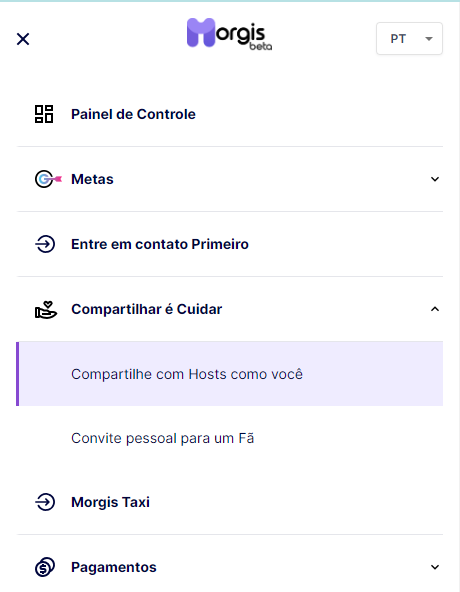Click the Entre em contato Primeiro arrow icon
This screenshot has width=460, height=592.
click(45, 244)
